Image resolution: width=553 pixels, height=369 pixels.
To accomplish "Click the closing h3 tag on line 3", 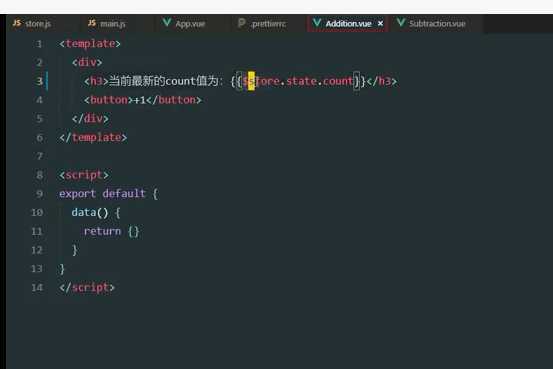I will coord(382,81).
